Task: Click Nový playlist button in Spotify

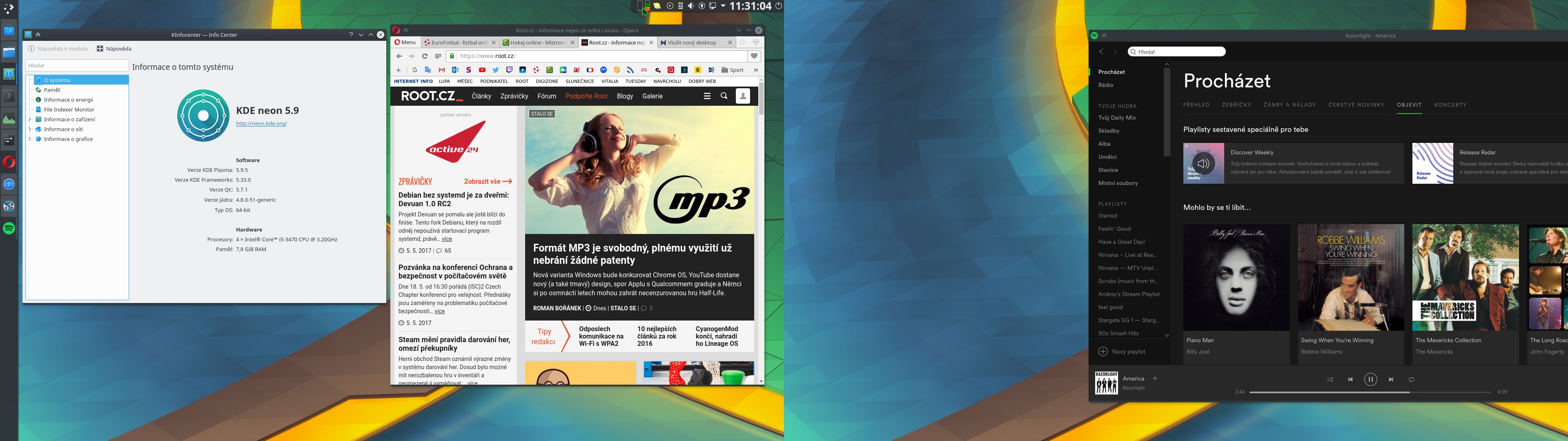Action: (1122, 352)
